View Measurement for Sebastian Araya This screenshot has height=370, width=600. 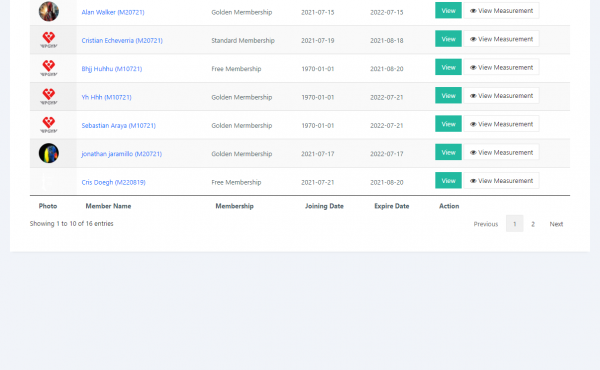coord(501,124)
